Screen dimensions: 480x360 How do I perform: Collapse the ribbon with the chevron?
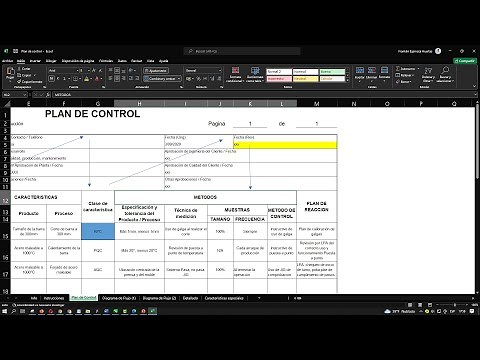[x=475, y=86]
